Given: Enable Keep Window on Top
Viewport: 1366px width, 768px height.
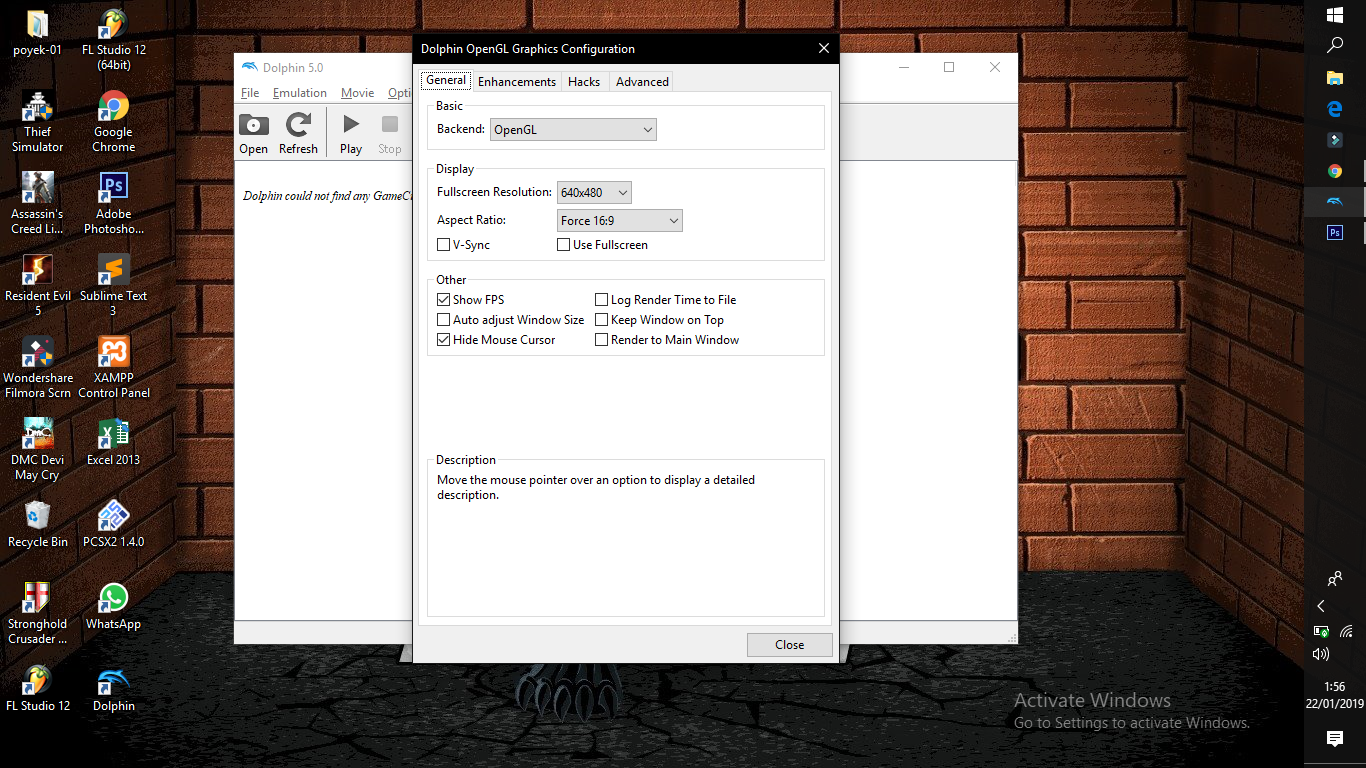Looking at the screenshot, I should (602, 320).
